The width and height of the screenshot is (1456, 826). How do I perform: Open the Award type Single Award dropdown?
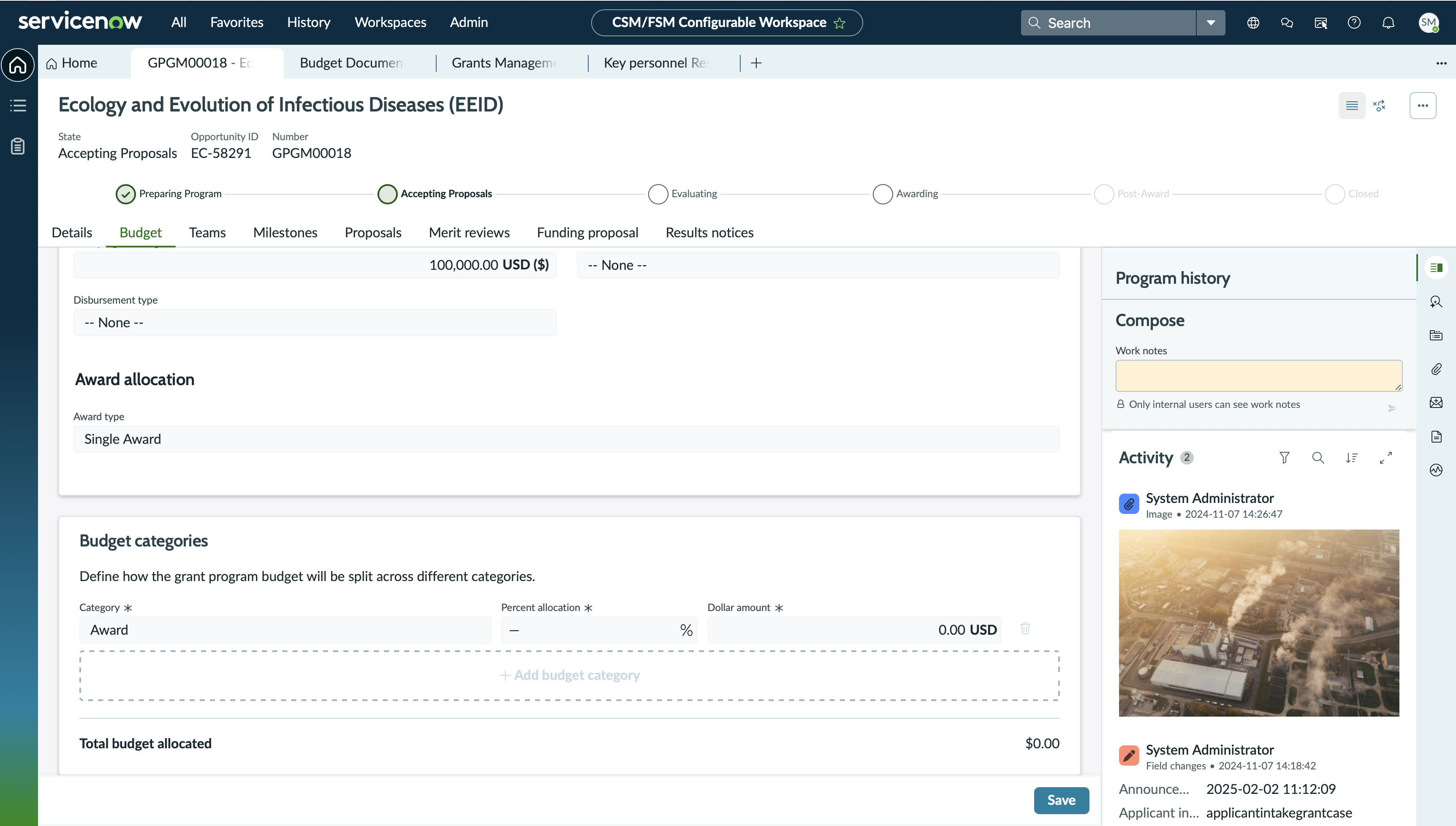pyautogui.click(x=566, y=439)
